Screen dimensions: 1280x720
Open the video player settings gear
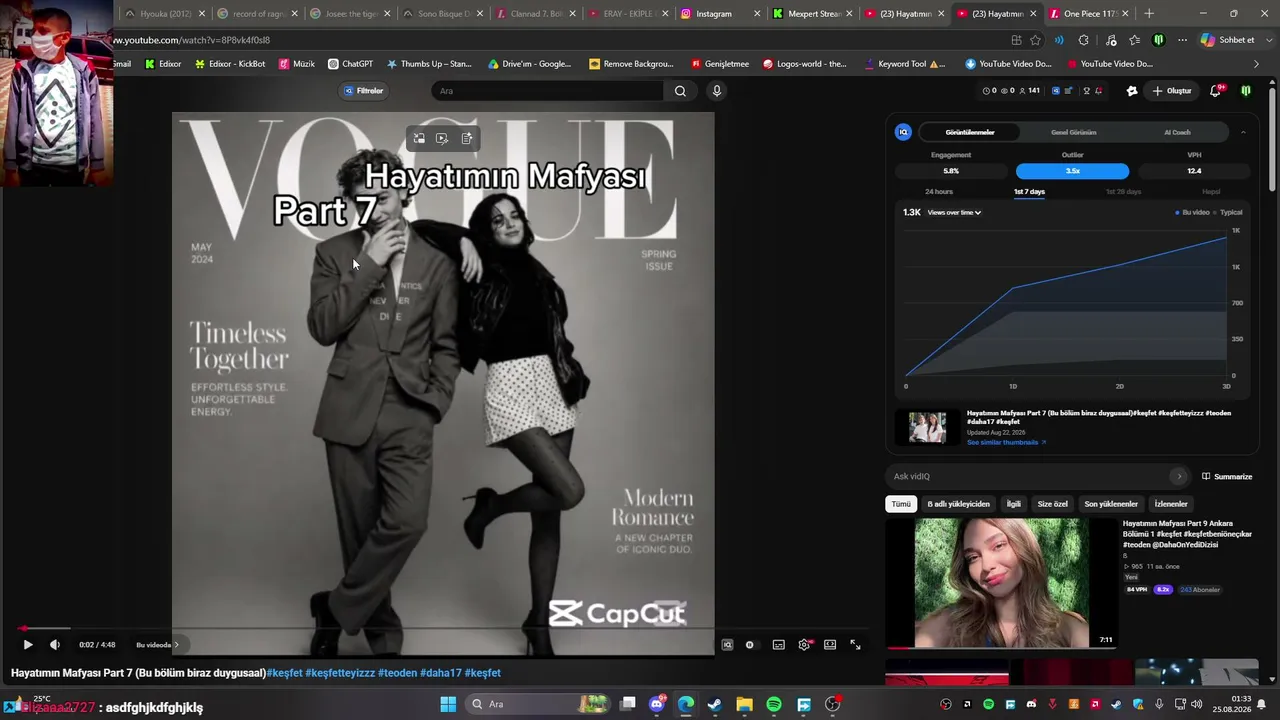804,645
